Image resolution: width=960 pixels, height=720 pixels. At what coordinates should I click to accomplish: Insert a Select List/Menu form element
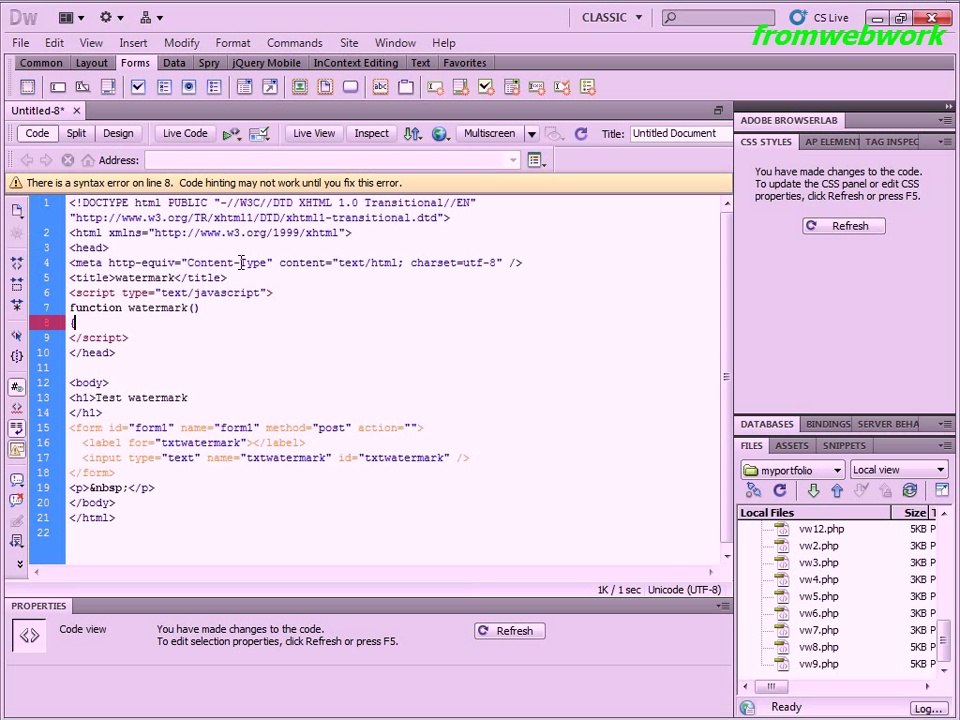[x=244, y=87]
